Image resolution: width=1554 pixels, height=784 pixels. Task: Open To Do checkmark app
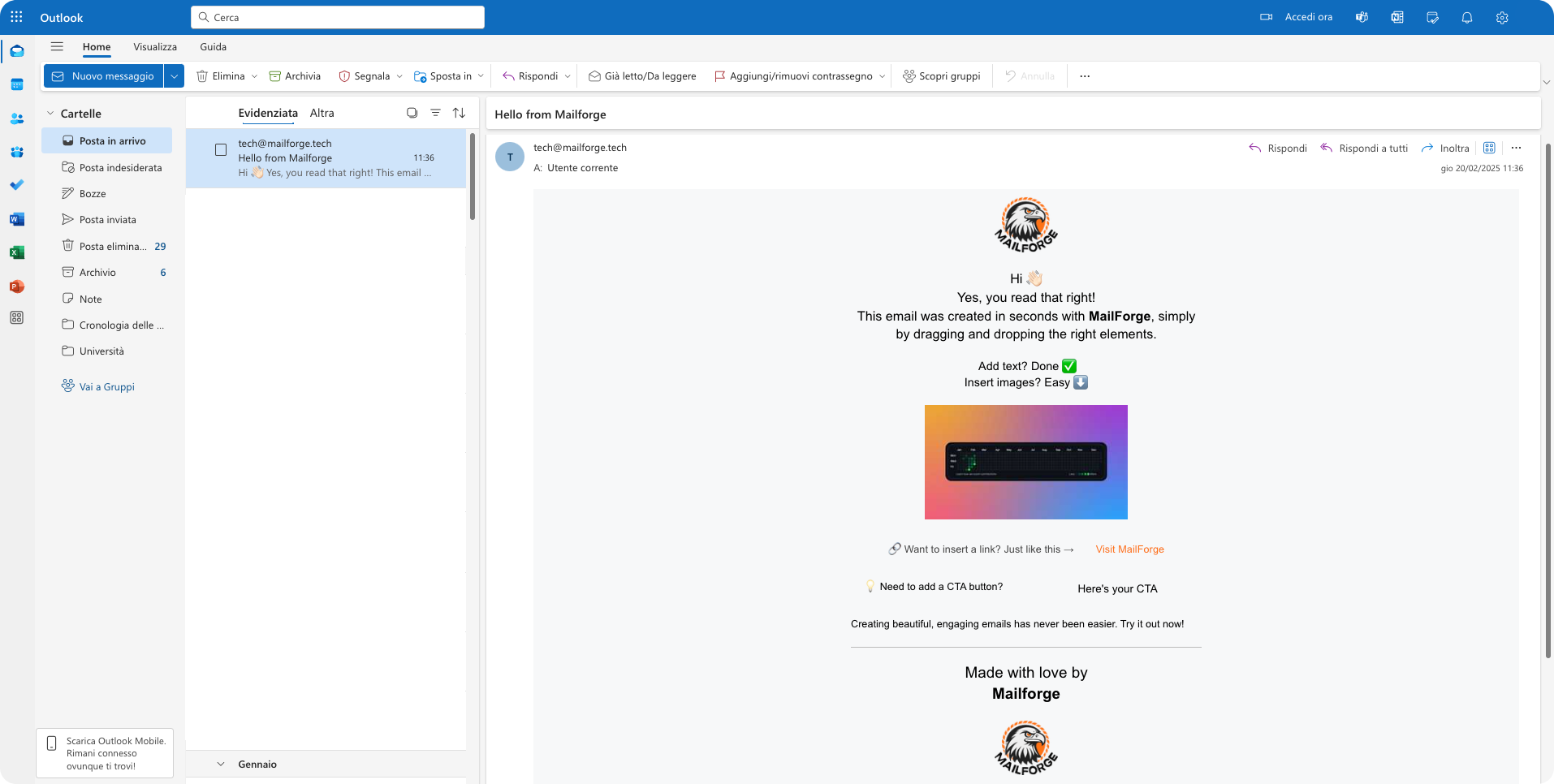[17, 185]
